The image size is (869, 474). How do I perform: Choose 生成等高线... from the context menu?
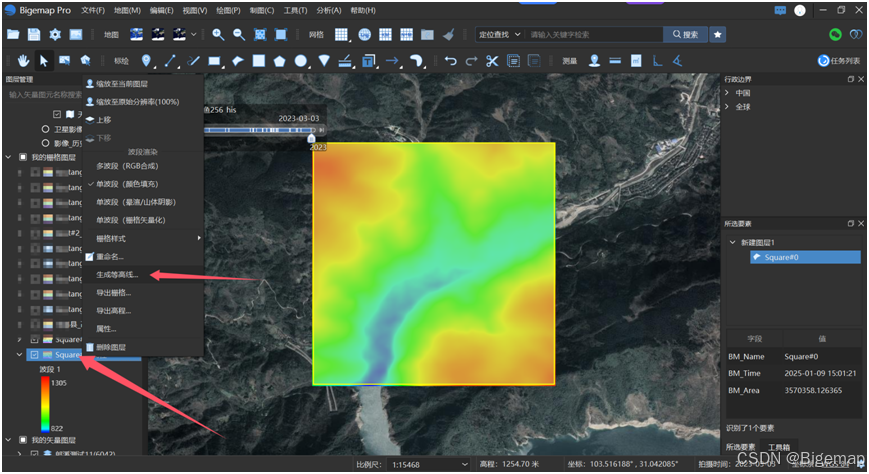point(143,275)
